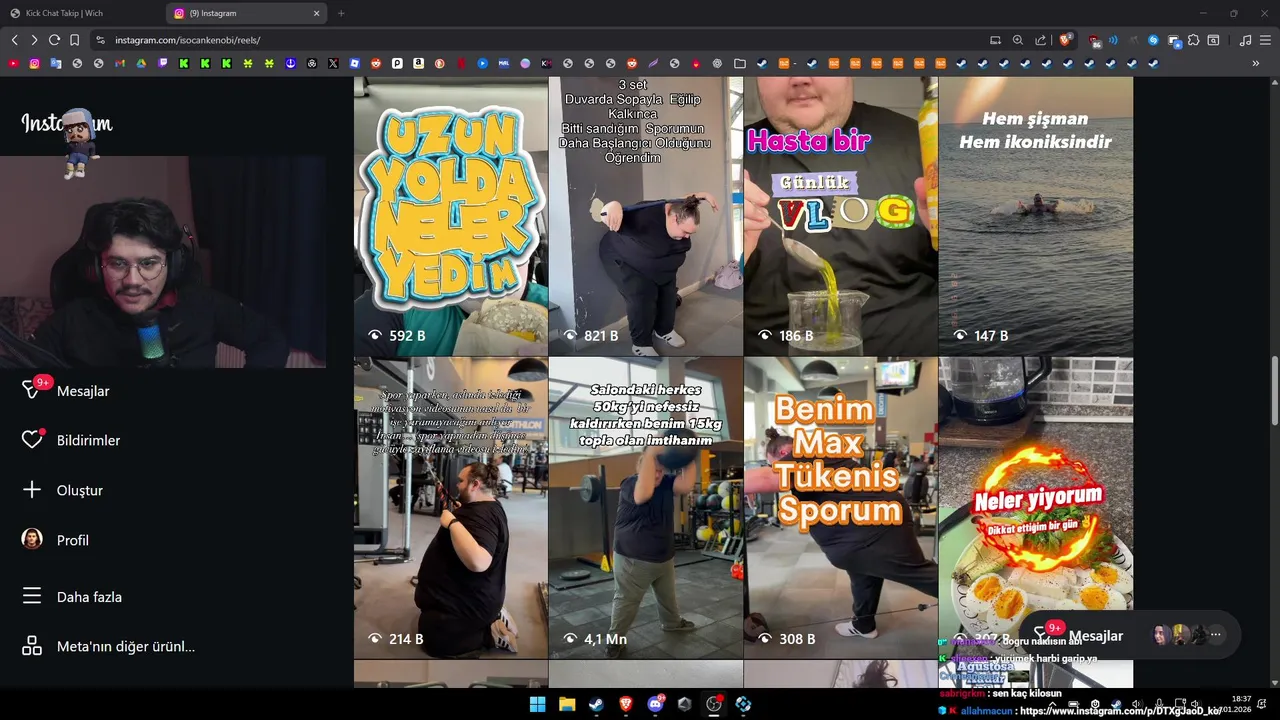Click the Mesajlar messenger icon in sidebar
This screenshot has width=1280, height=720.
32,390
